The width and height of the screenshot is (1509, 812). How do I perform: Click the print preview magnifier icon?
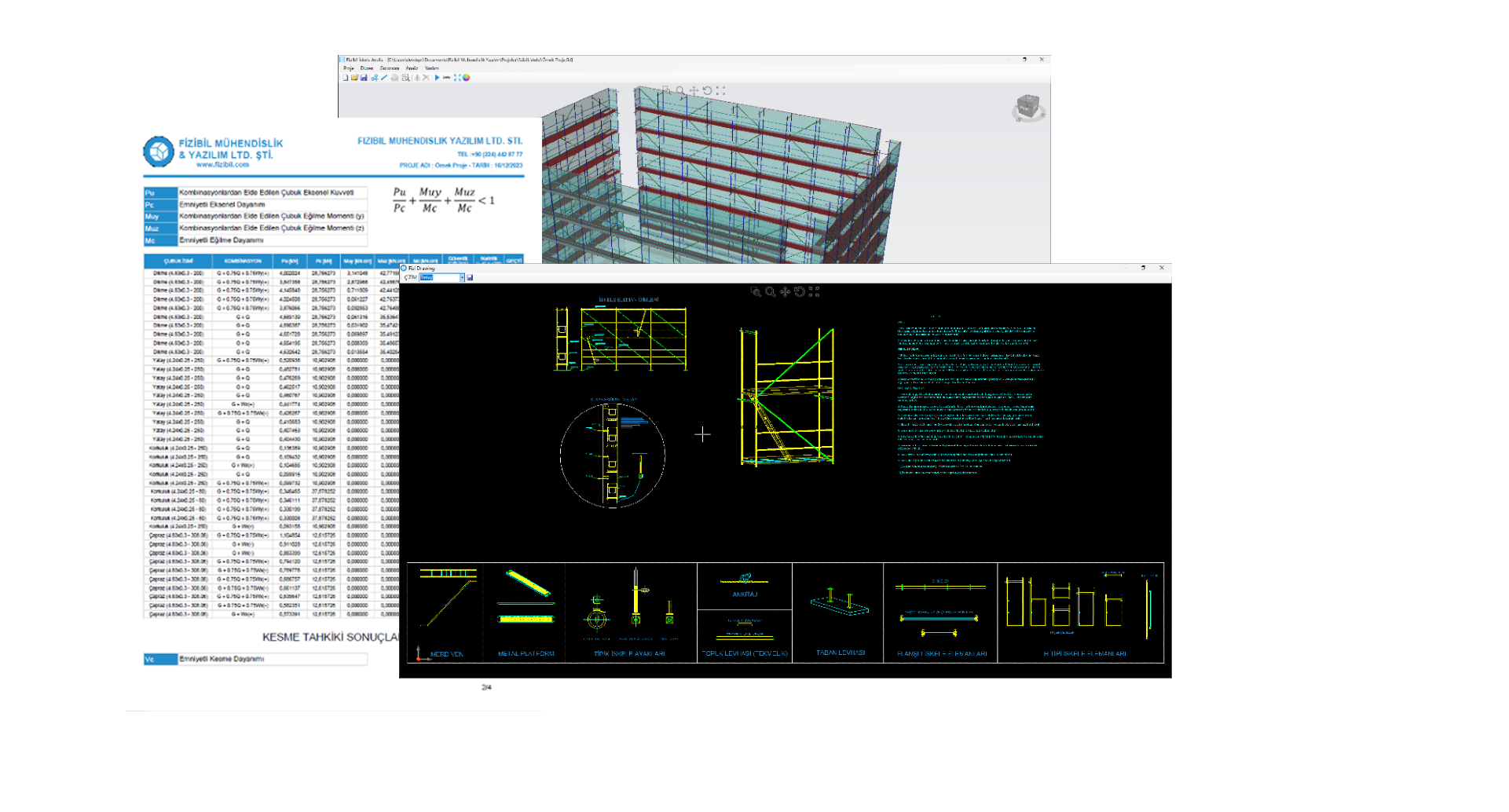[x=405, y=78]
